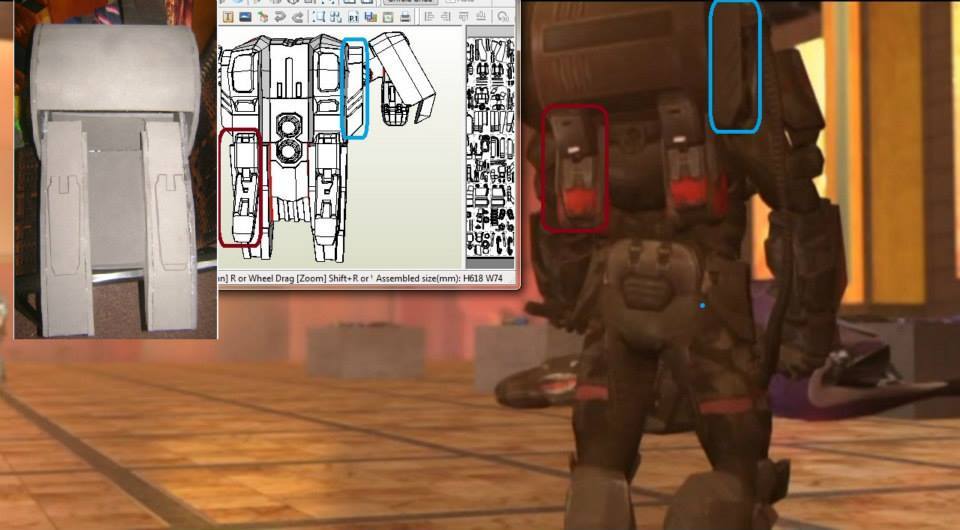Screen dimensions: 960x530
Task: Click the join/disjoin parts grid icon
Action: (x=336, y=17)
